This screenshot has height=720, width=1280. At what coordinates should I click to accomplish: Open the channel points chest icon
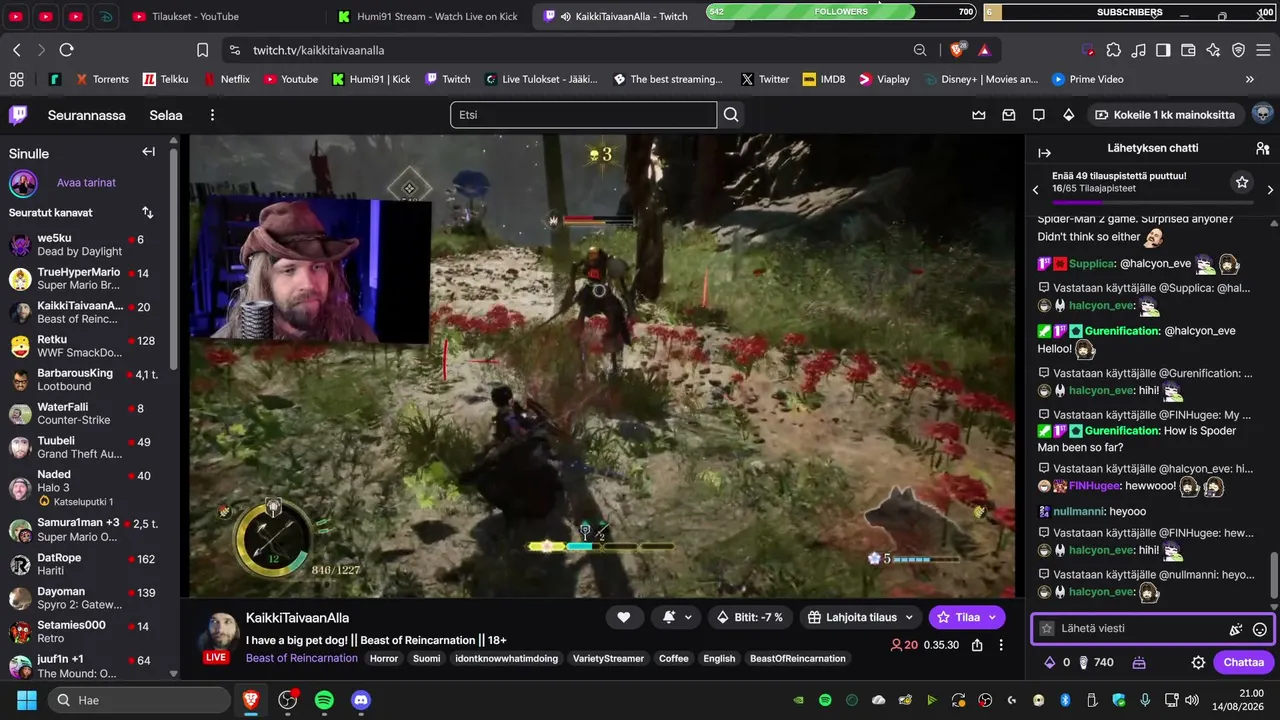1139,662
